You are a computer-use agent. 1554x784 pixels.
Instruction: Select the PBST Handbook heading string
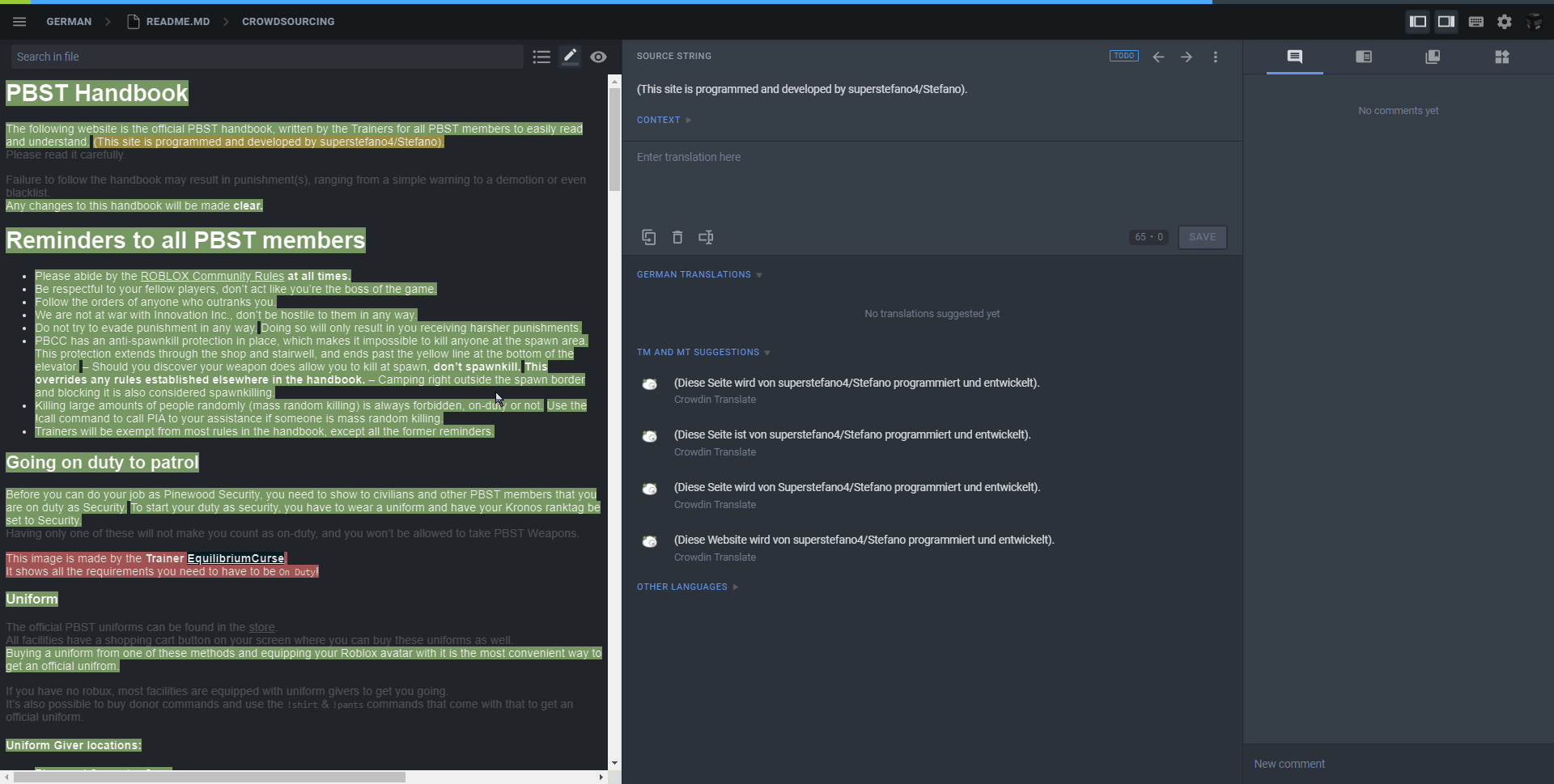click(x=97, y=93)
